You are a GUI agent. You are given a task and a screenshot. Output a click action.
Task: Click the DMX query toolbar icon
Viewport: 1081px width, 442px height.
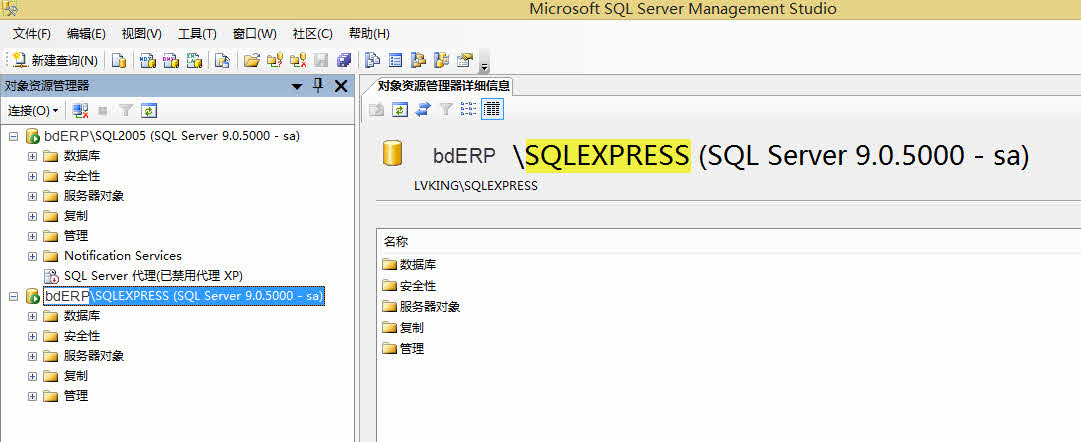pos(171,61)
